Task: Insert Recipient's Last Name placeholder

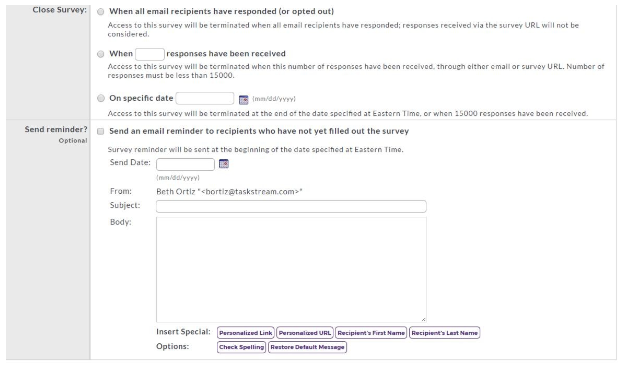Action: point(445,333)
